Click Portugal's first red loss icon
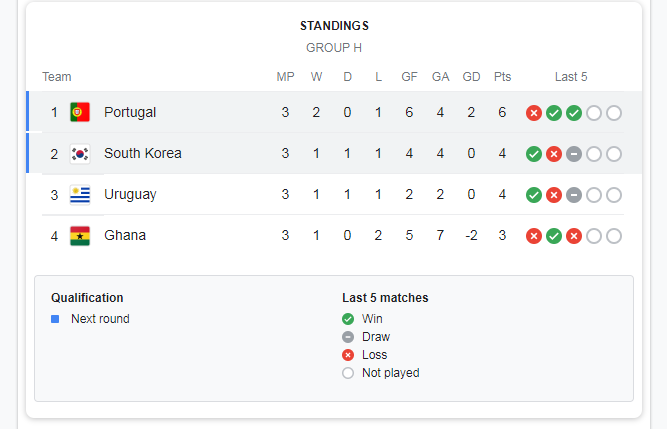This screenshot has height=429, width=667. 534,113
